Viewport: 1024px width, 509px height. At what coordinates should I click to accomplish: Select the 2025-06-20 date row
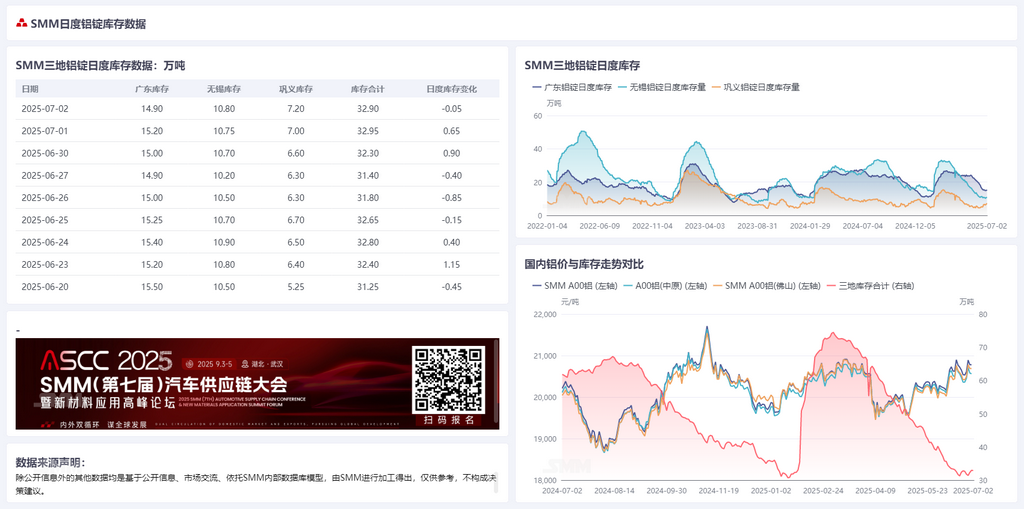click(257, 286)
